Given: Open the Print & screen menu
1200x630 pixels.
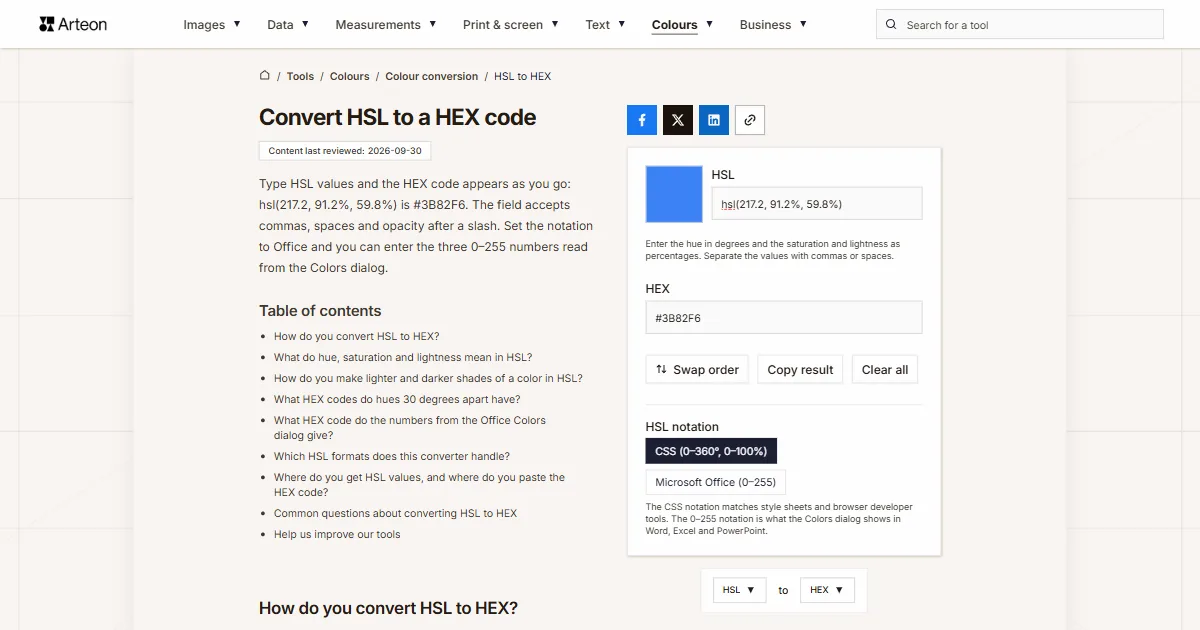Looking at the screenshot, I should [511, 24].
